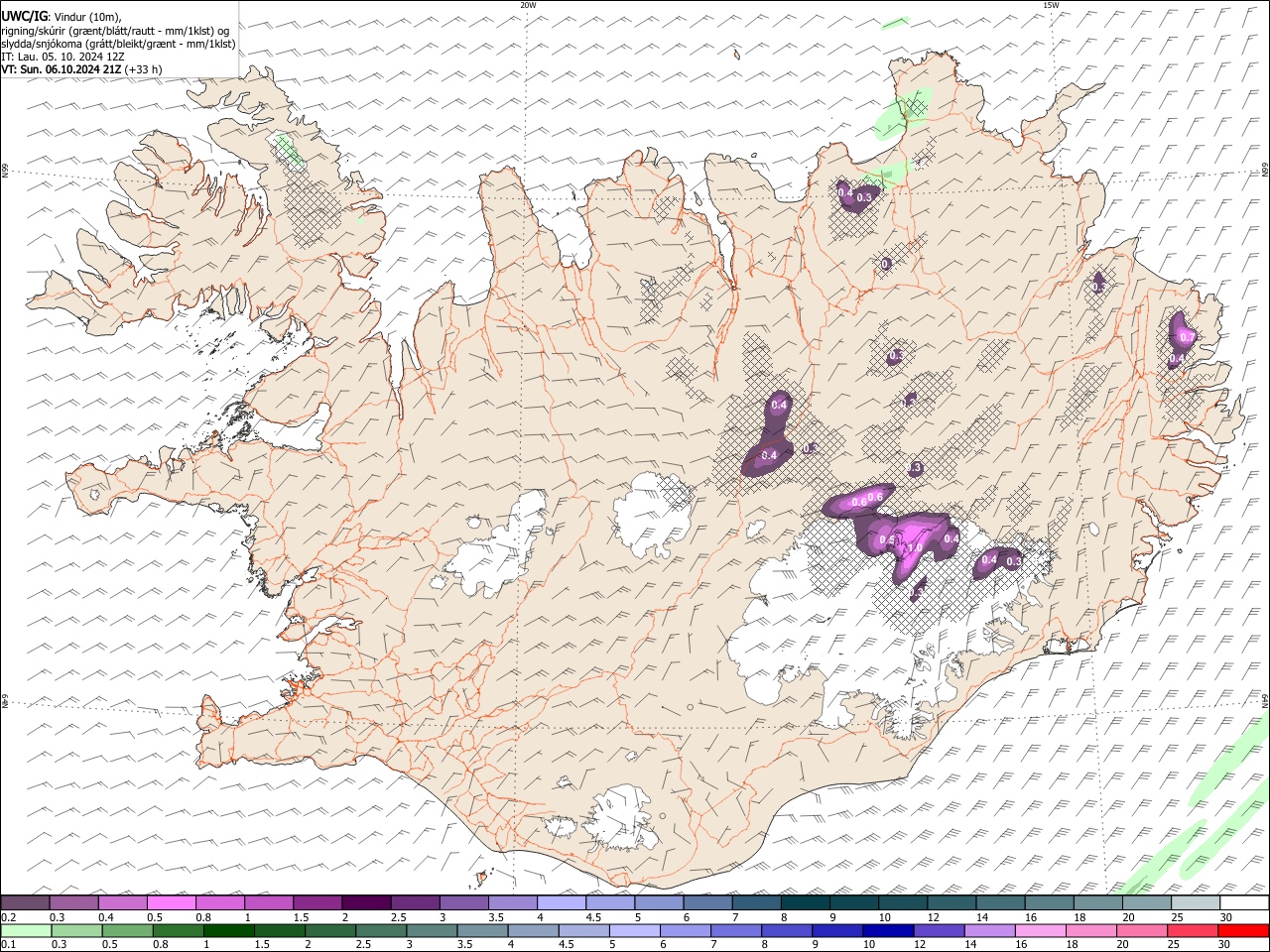Click the 'rigning/skúrir' legend description line
The width and height of the screenshot is (1270, 952).
tap(115, 31)
